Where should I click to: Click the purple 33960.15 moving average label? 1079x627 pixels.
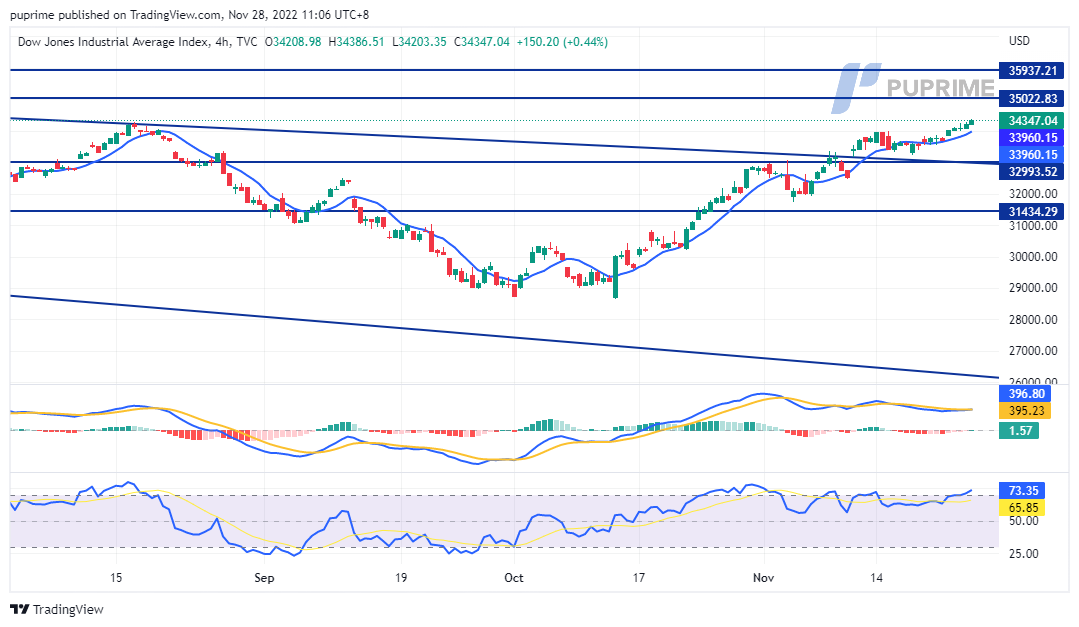pyautogui.click(x=1032, y=138)
